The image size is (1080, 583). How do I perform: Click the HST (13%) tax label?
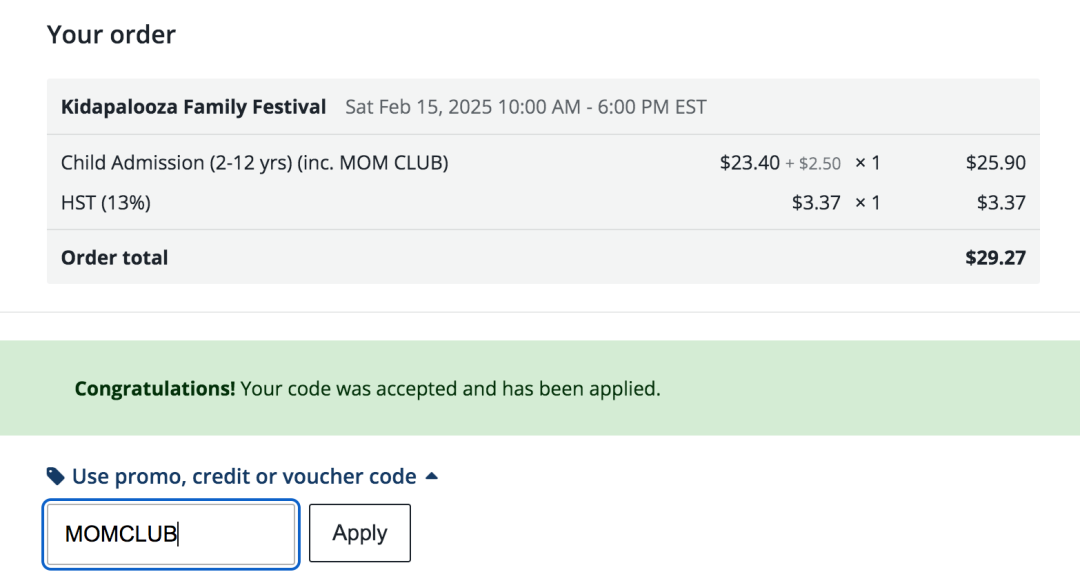pos(106,203)
